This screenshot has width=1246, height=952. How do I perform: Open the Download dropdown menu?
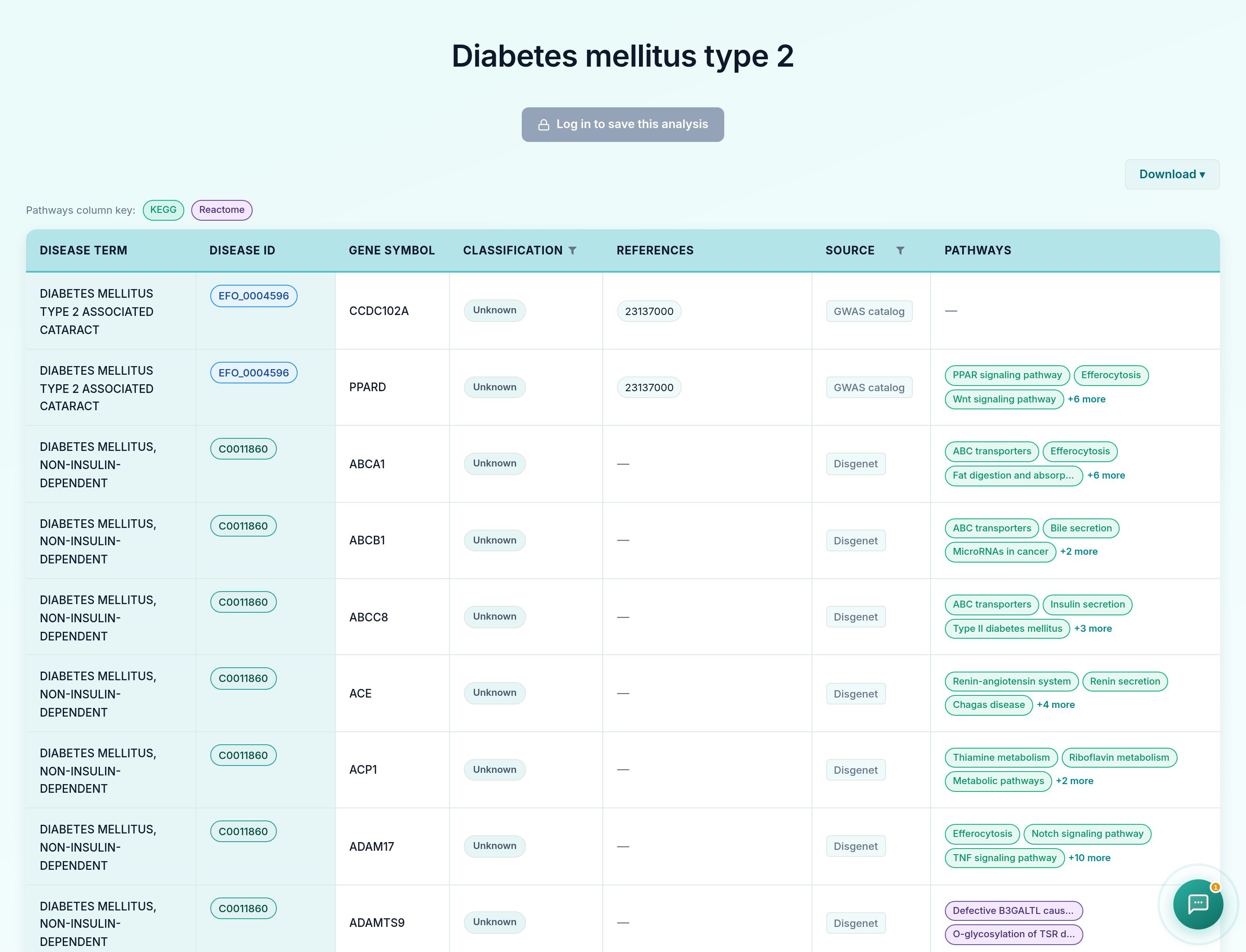[x=1172, y=174]
